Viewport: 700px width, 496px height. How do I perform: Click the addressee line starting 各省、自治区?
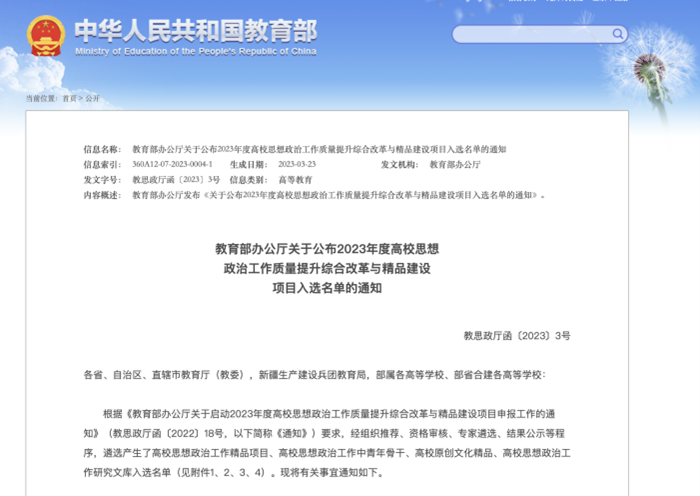315,375
